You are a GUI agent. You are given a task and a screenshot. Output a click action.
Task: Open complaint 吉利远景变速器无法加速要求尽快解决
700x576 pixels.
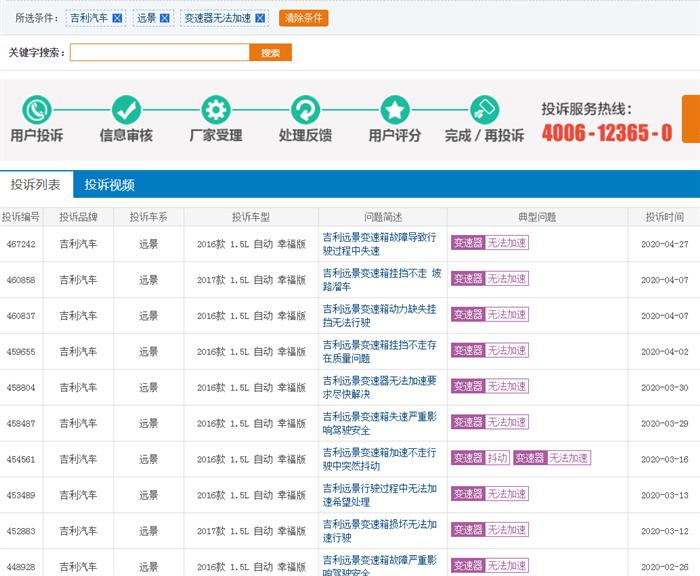pos(379,387)
